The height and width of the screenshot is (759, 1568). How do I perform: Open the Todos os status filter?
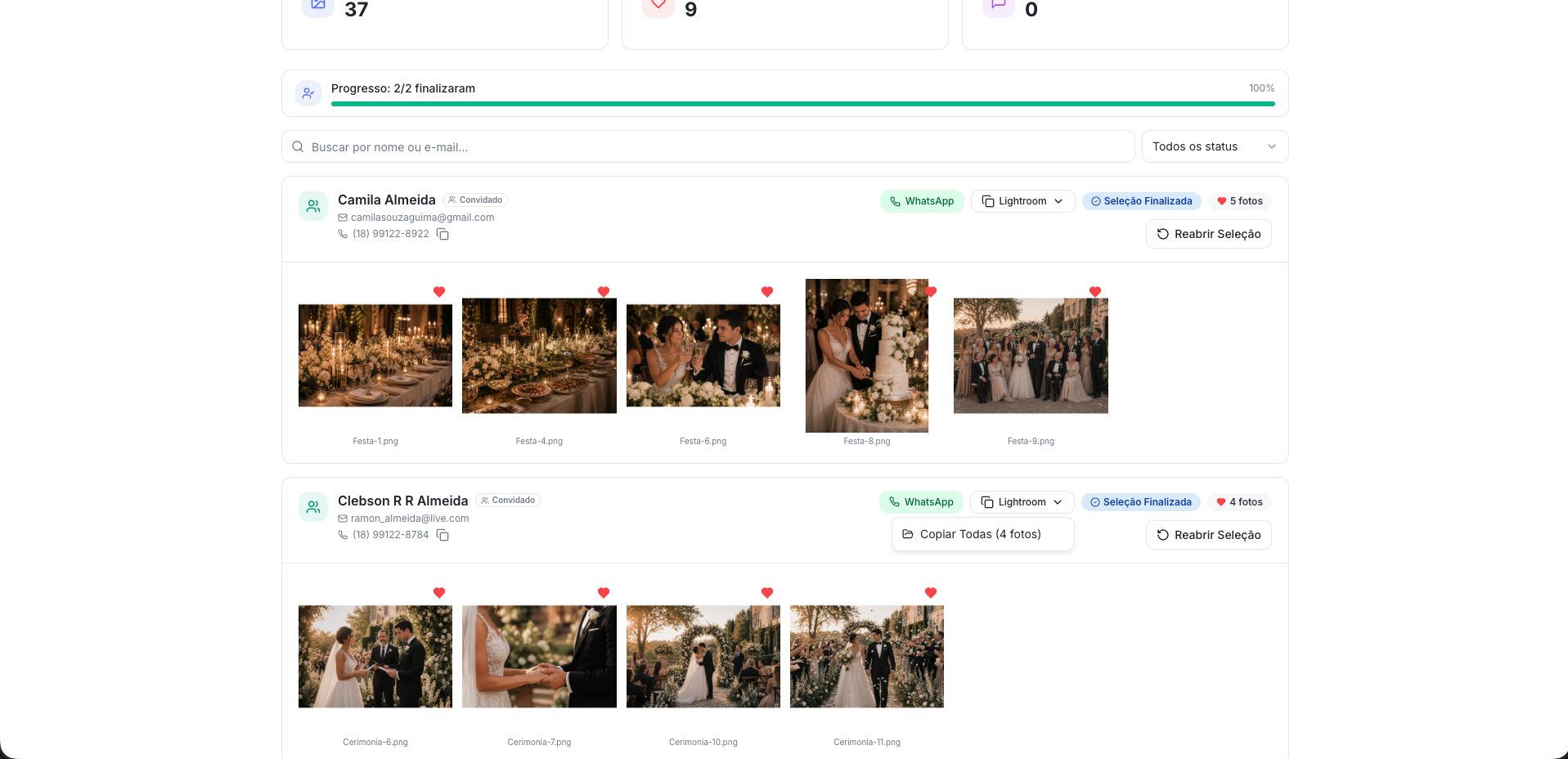click(x=1215, y=146)
